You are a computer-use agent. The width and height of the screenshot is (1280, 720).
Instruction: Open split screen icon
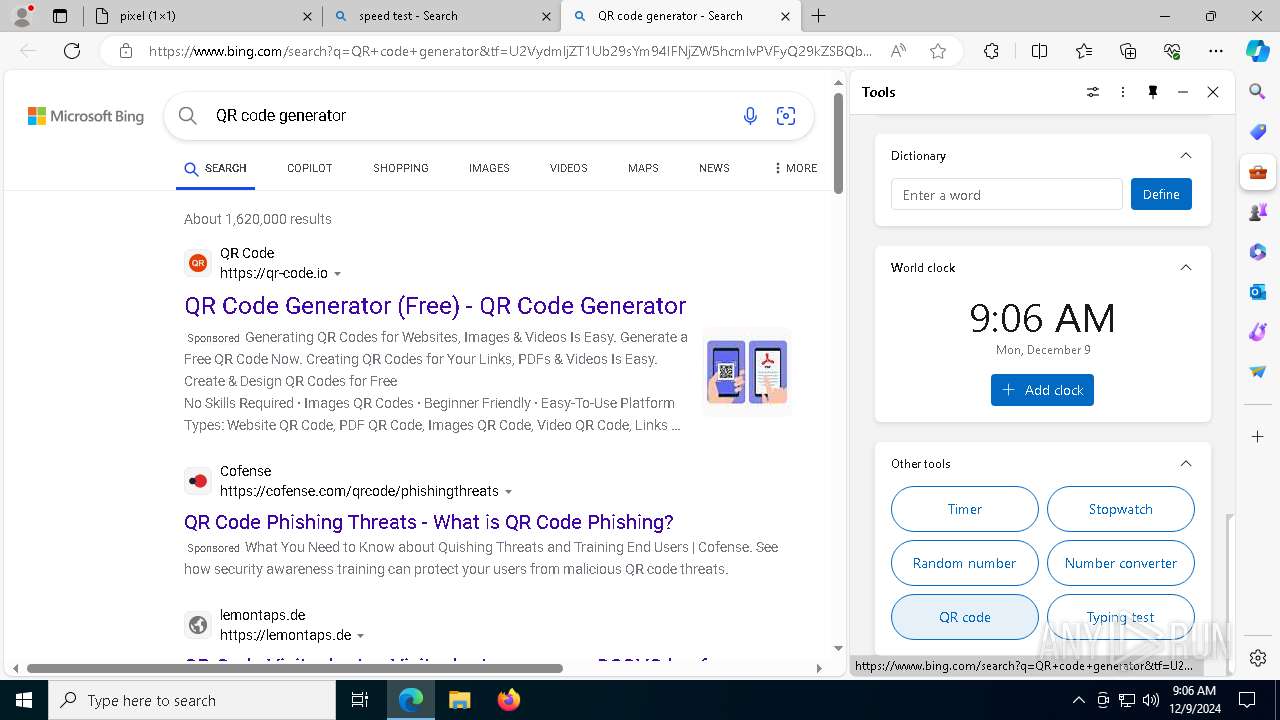pyautogui.click(x=1039, y=51)
